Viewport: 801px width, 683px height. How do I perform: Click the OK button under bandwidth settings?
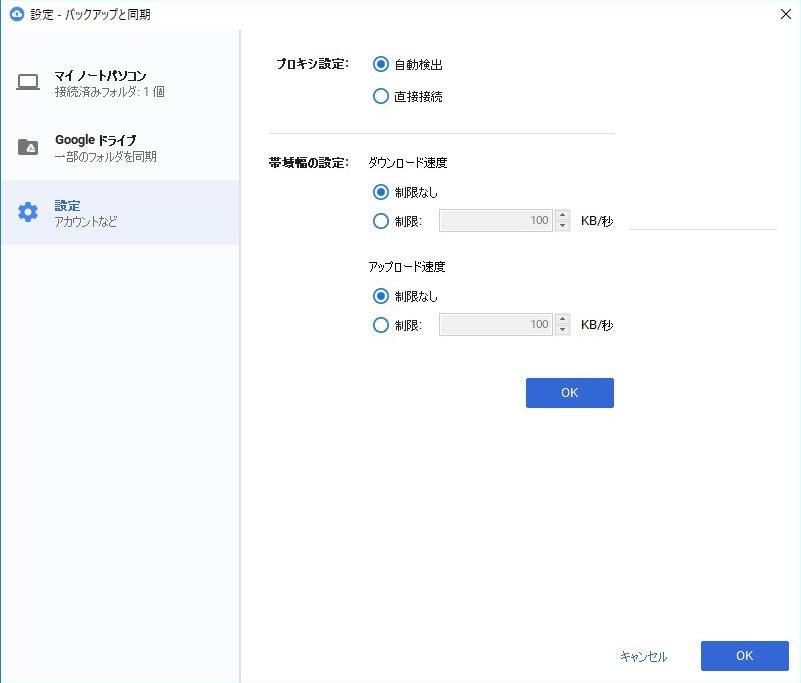[x=569, y=393]
